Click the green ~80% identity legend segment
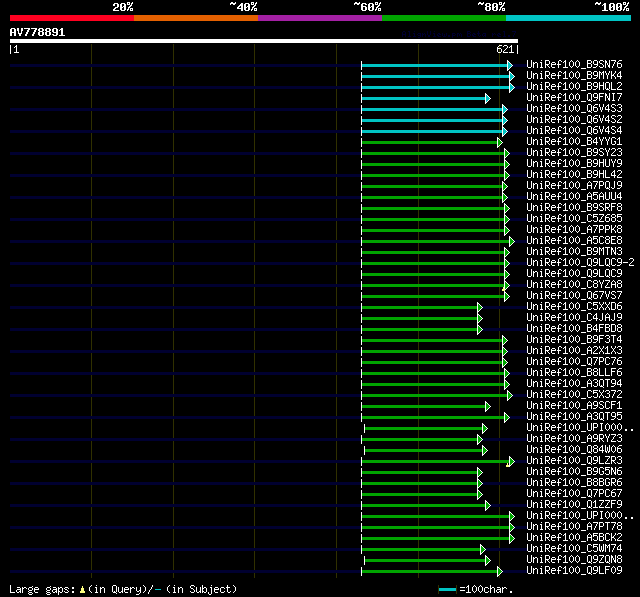 pos(444,18)
